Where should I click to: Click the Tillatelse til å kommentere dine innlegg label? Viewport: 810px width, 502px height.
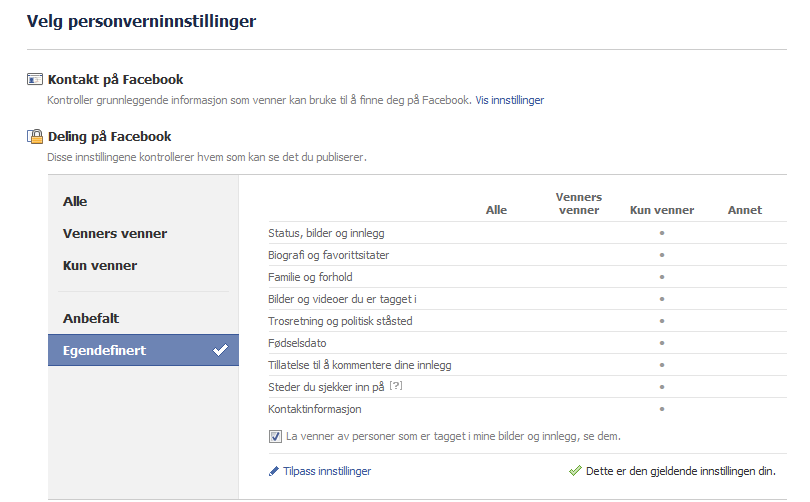360,365
